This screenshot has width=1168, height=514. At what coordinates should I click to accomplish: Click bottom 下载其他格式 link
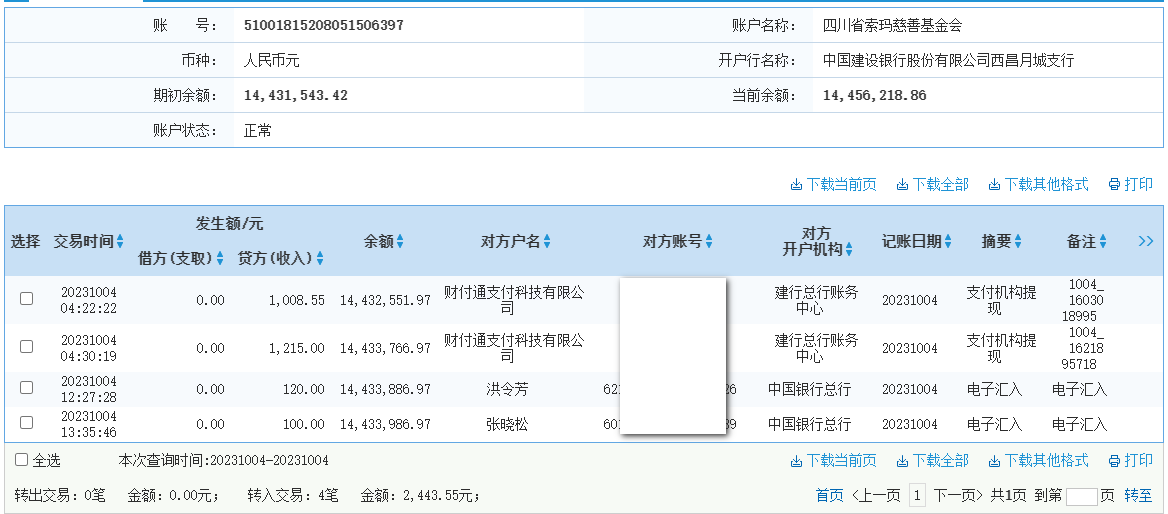pos(1038,460)
